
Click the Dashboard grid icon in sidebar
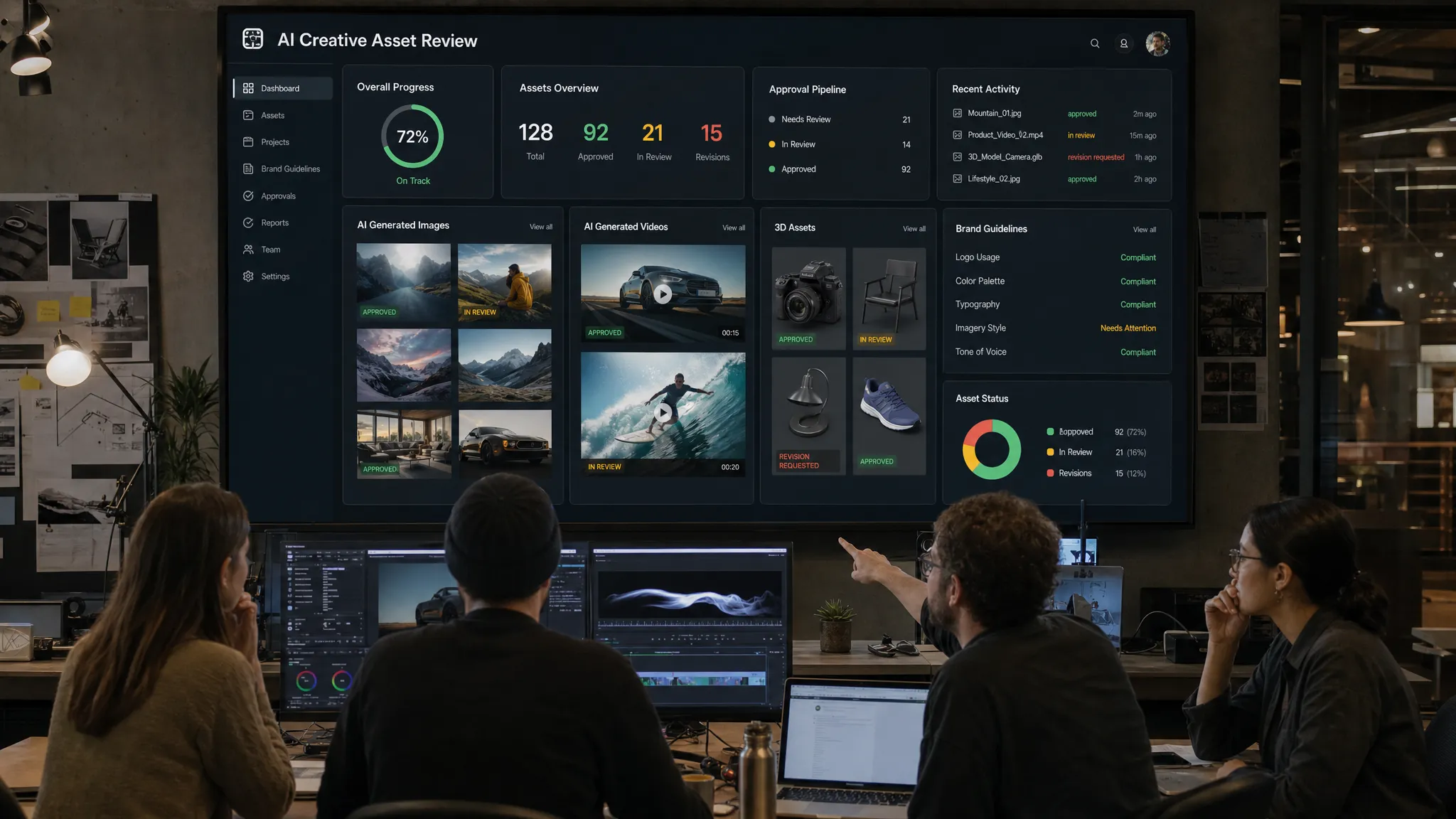point(248,88)
